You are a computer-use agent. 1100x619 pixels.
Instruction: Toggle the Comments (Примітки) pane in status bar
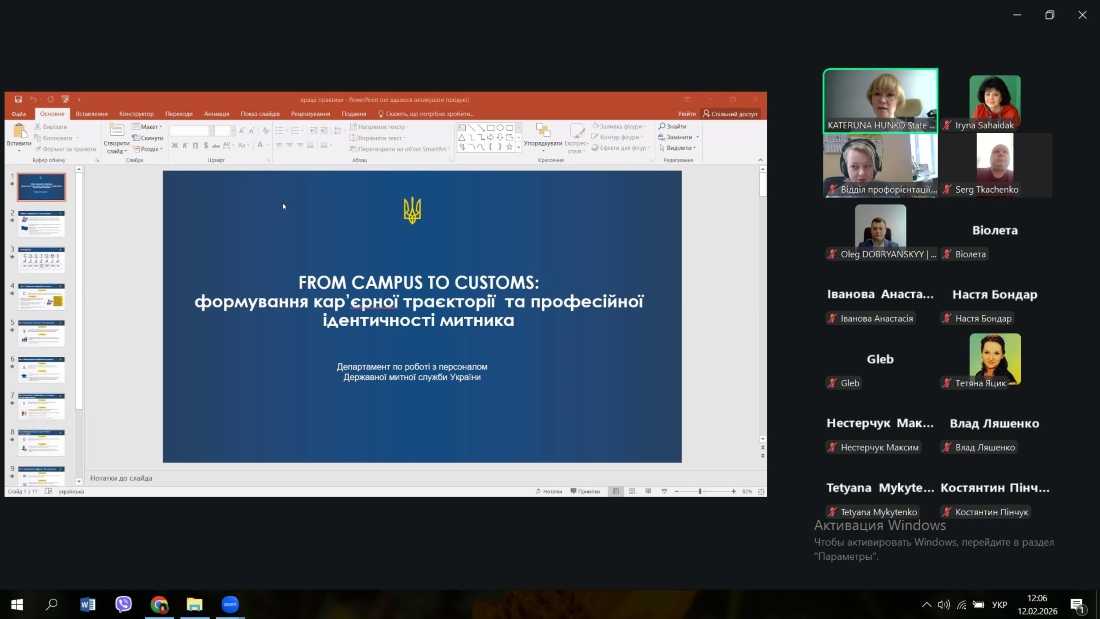(x=586, y=491)
